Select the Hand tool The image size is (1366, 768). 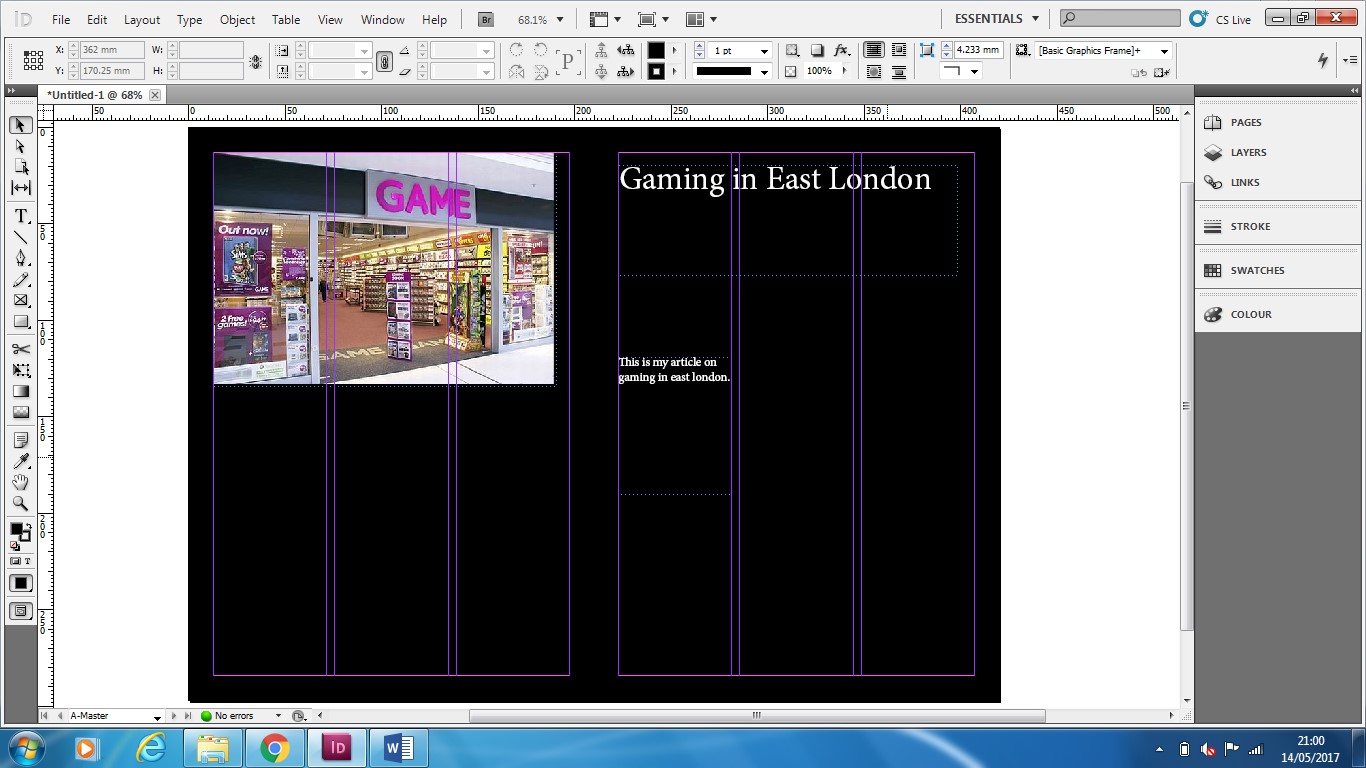(x=20, y=482)
